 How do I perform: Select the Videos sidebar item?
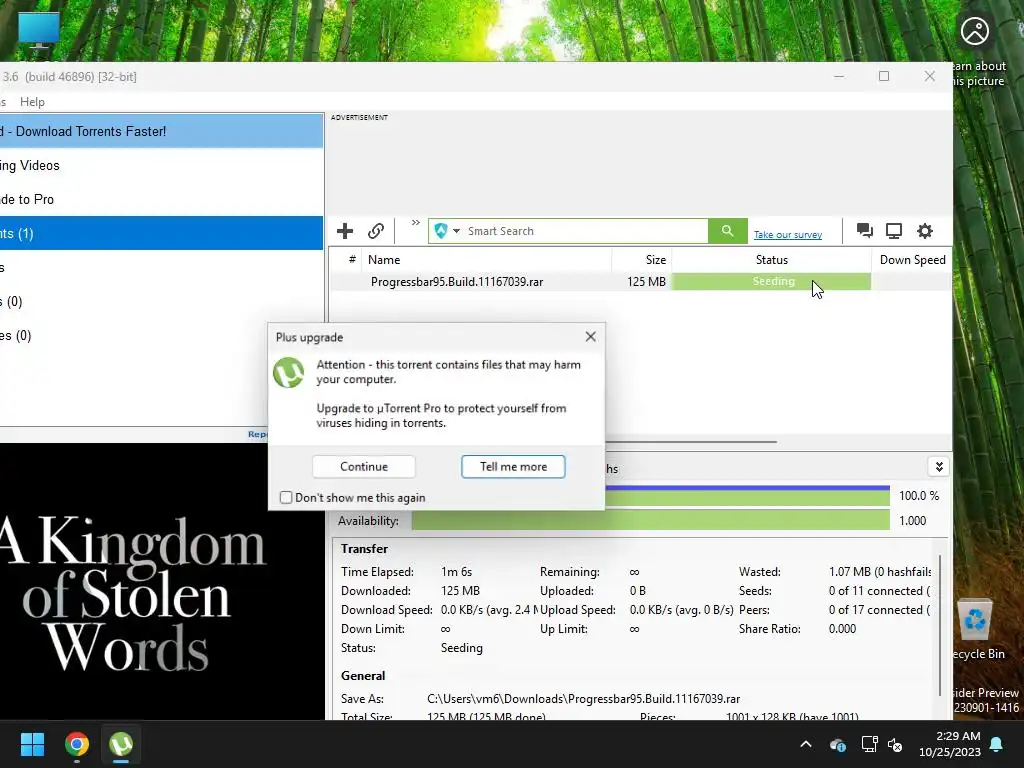click(161, 165)
